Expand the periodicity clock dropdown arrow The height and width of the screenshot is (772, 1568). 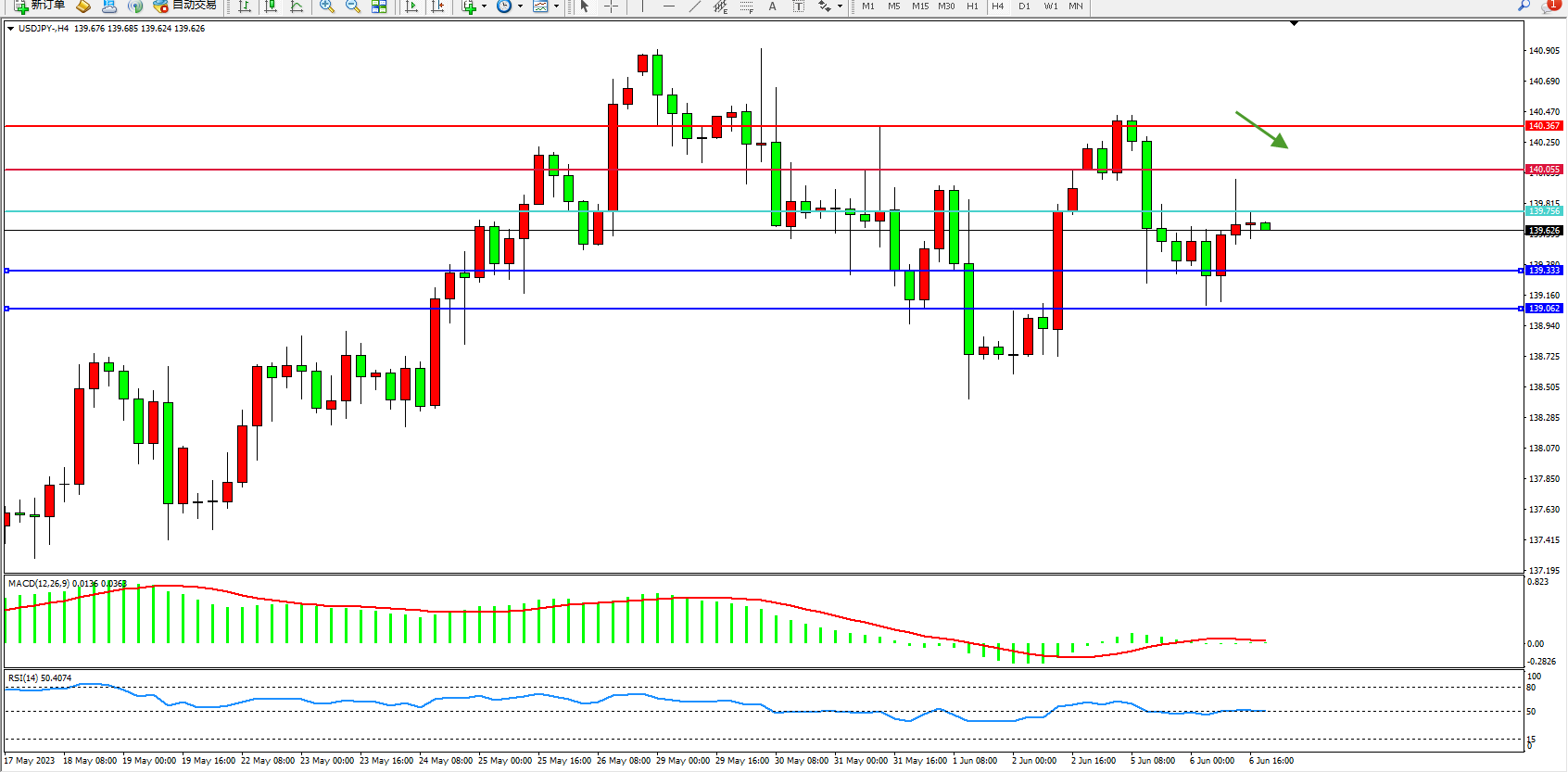click(520, 6)
